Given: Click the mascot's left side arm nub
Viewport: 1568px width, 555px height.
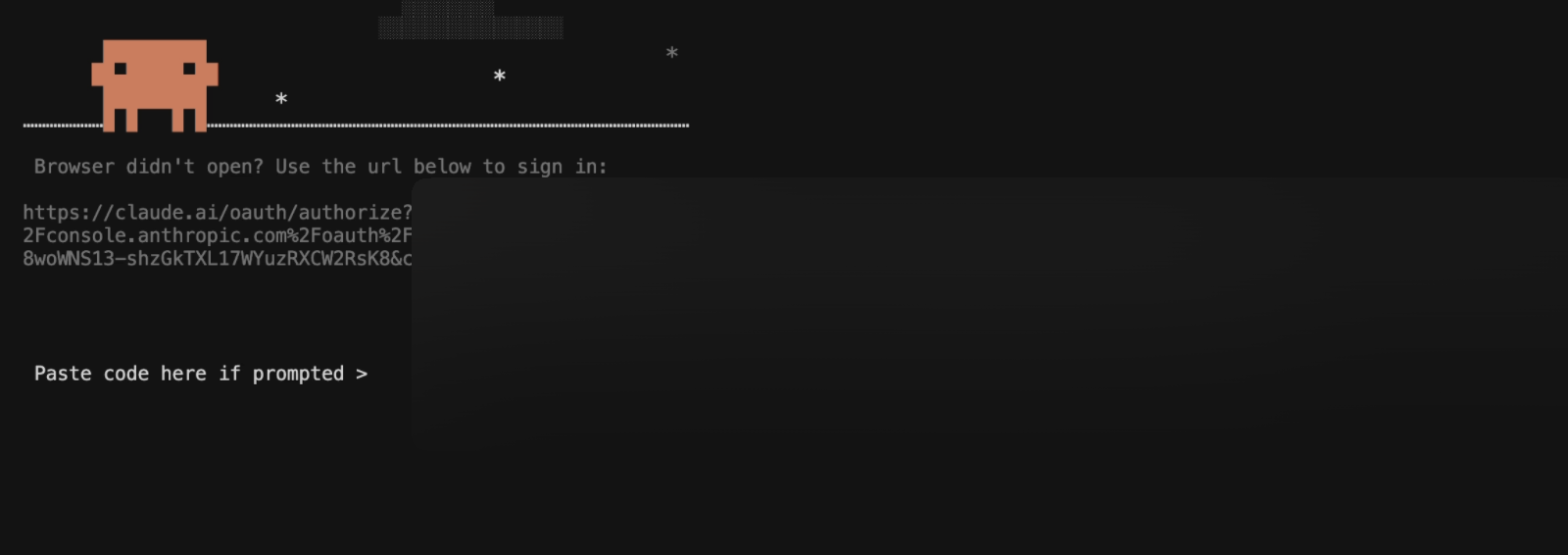Looking at the screenshot, I should pyautogui.click(x=97, y=75).
